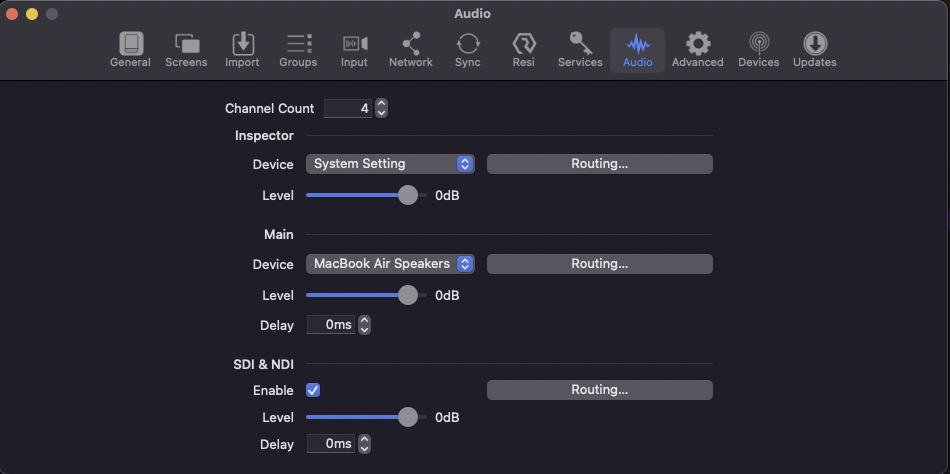Open the Updates preferences tab

click(815, 50)
